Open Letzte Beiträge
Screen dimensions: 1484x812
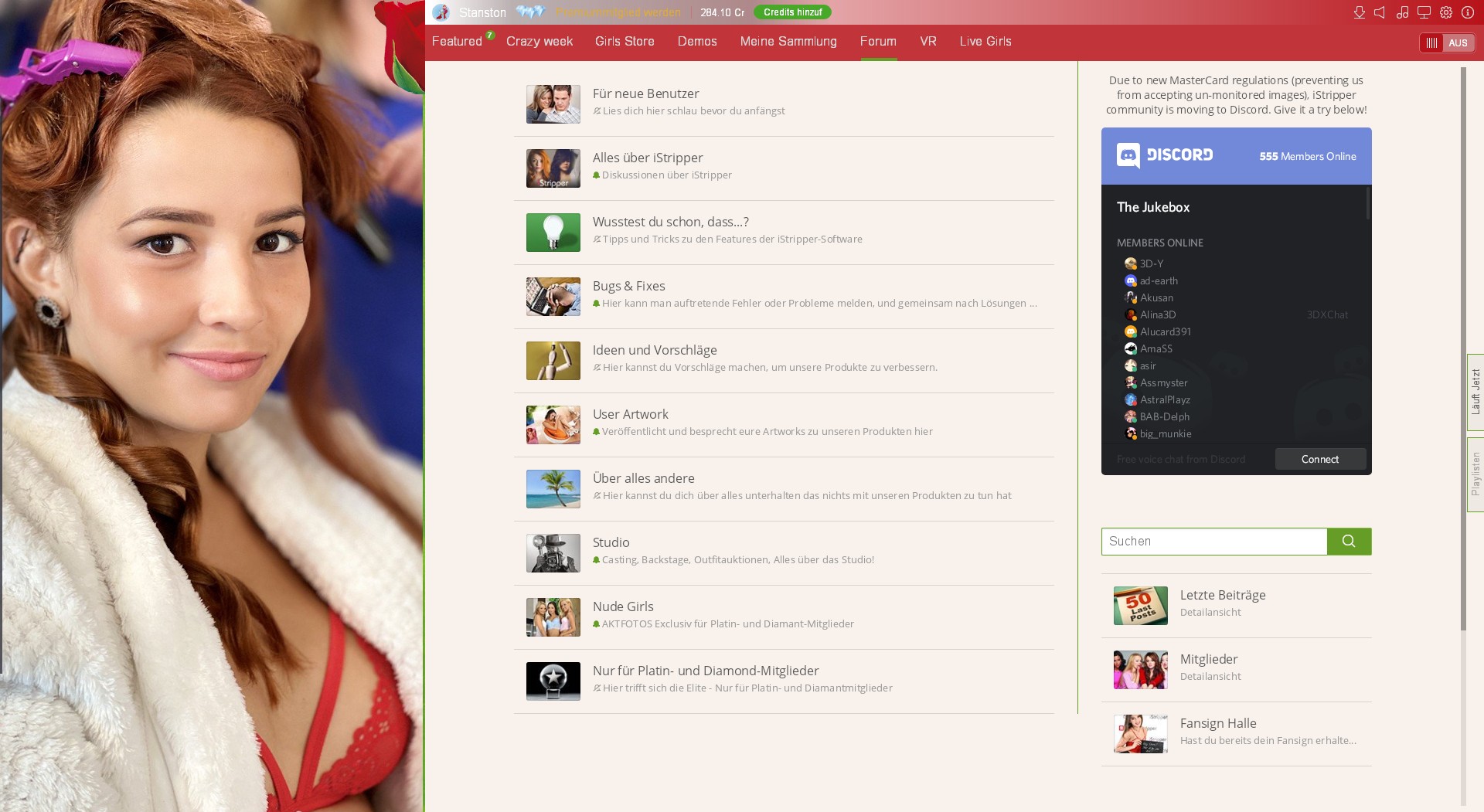point(1237,606)
